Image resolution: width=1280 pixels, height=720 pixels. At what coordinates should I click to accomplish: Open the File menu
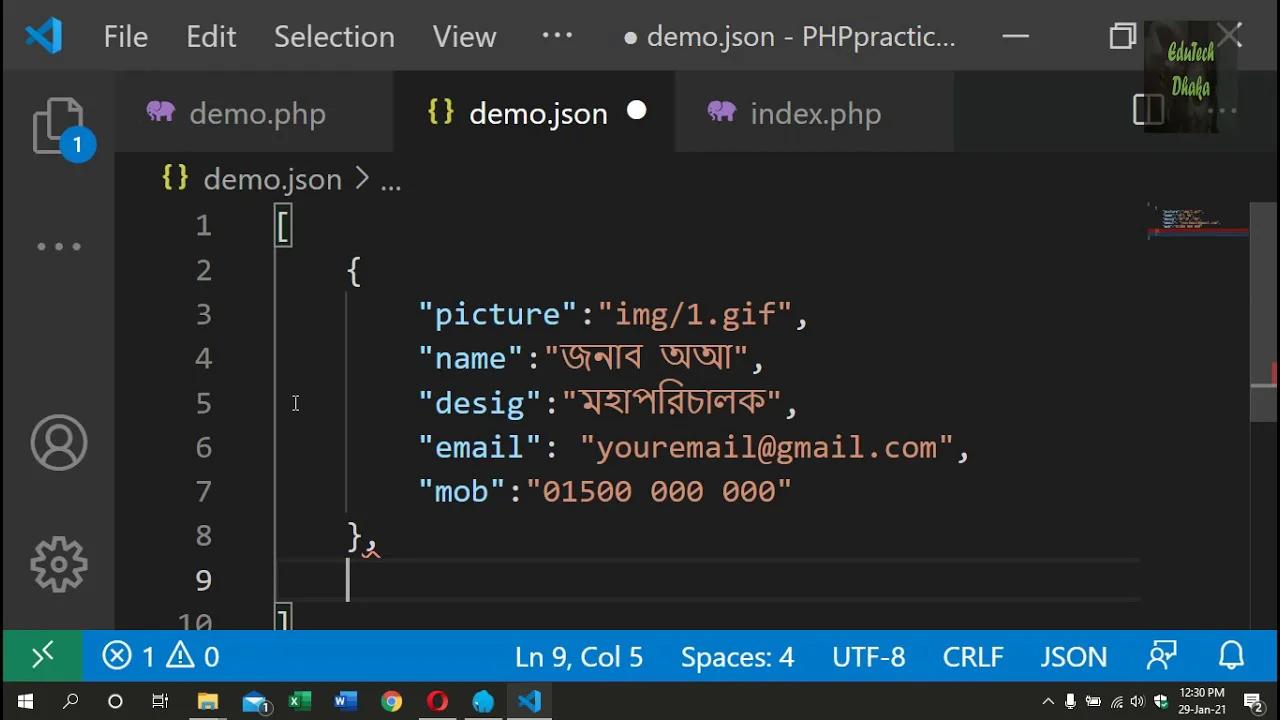pos(126,37)
